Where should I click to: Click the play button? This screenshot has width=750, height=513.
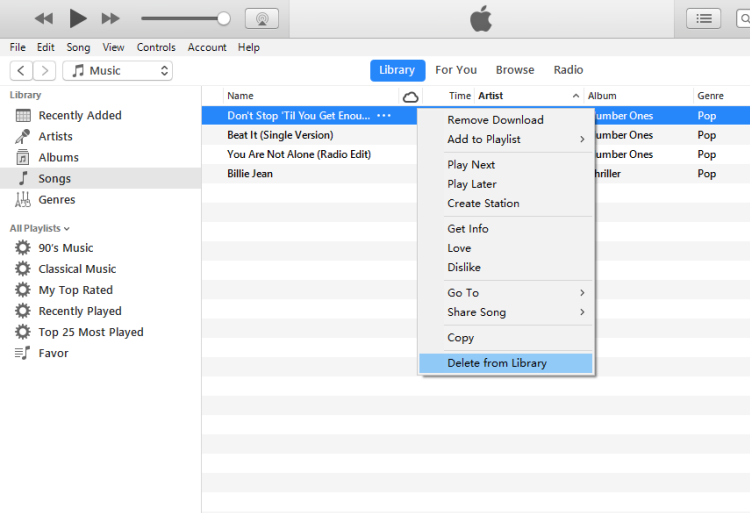[78, 19]
